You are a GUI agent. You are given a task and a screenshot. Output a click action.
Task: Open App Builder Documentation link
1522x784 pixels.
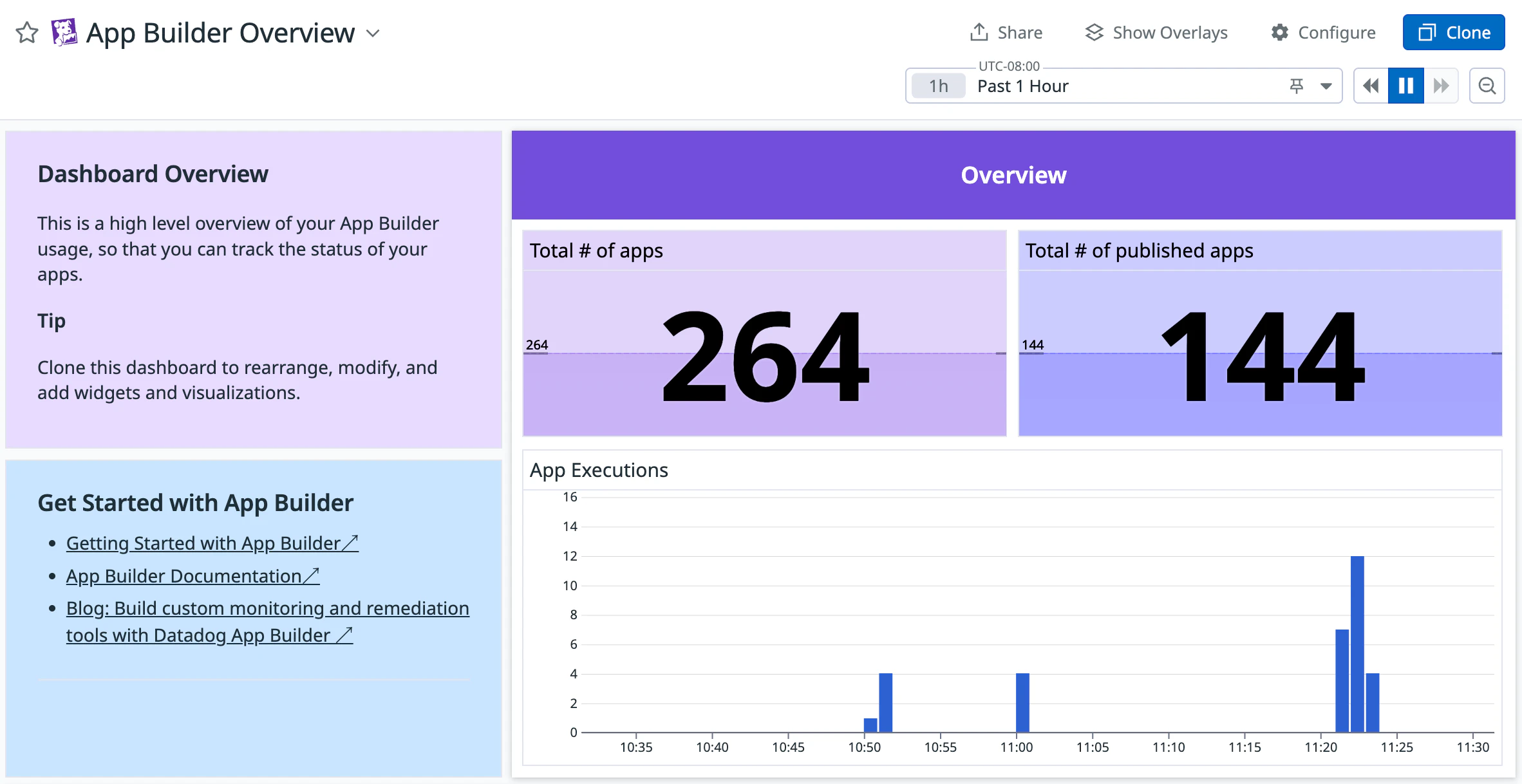pos(193,576)
